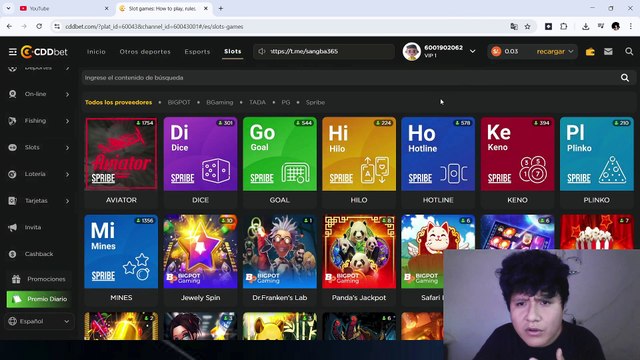The width and height of the screenshot is (640, 360).
Task: Filter by Todos los proveedores
Action: tap(118, 102)
